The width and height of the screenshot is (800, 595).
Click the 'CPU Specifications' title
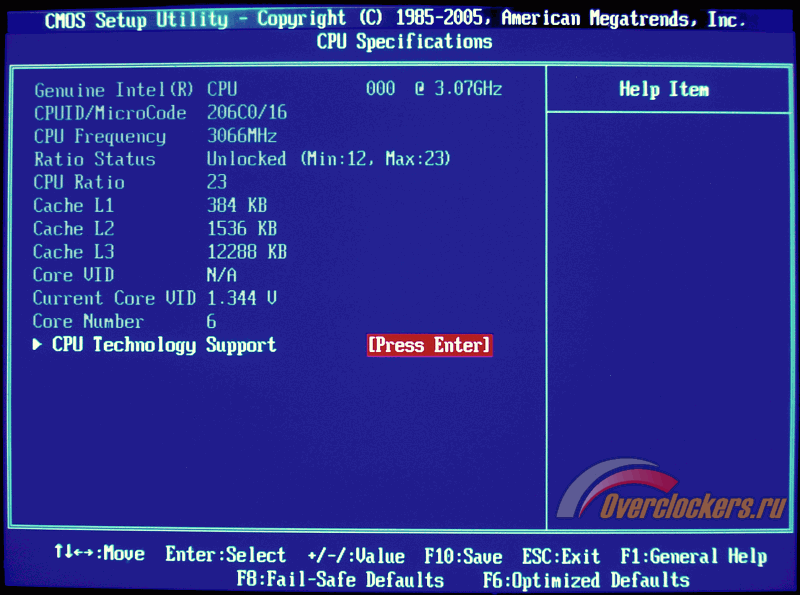pyautogui.click(x=404, y=42)
